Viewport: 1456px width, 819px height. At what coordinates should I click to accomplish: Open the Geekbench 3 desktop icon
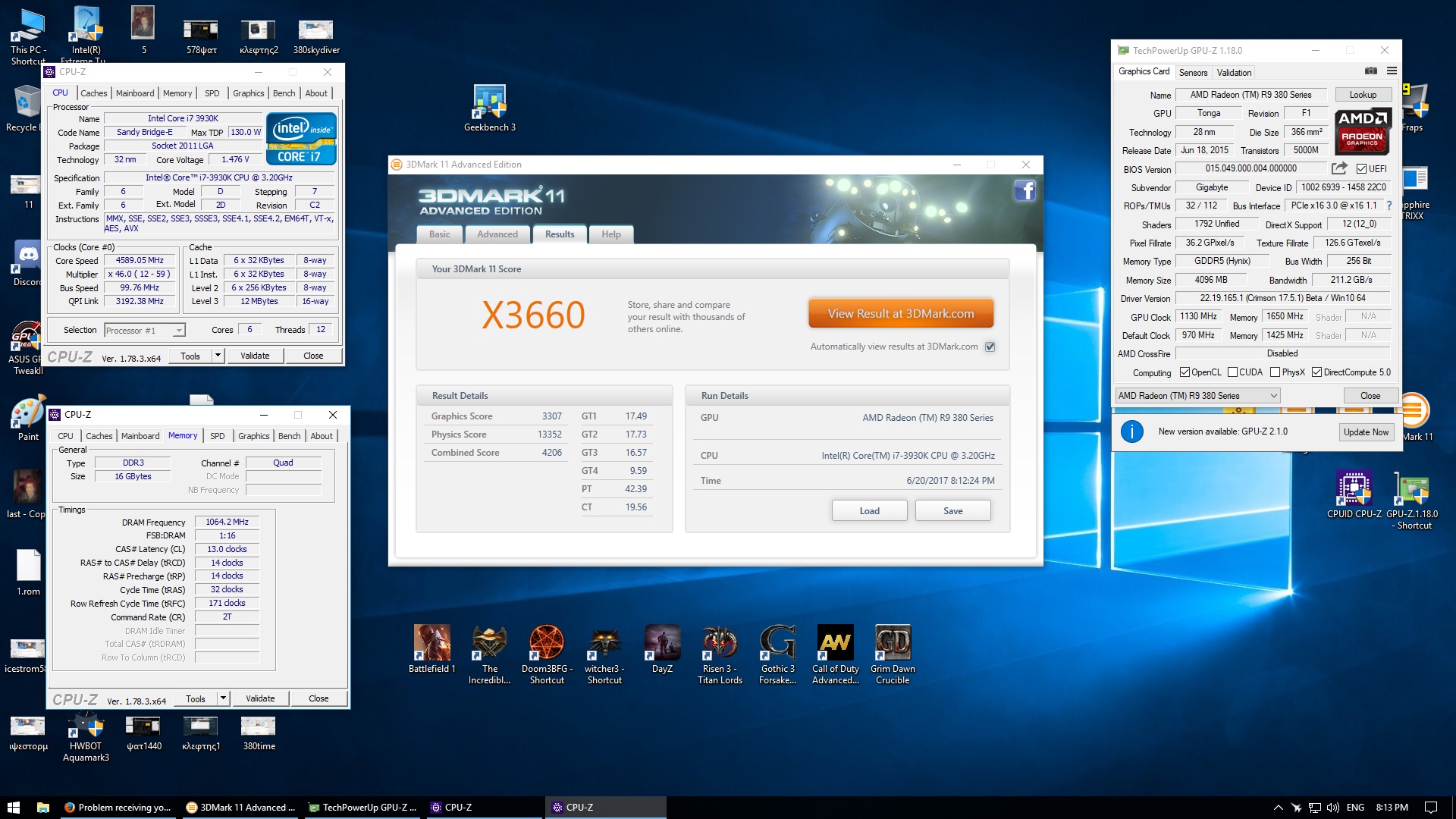pos(489,108)
